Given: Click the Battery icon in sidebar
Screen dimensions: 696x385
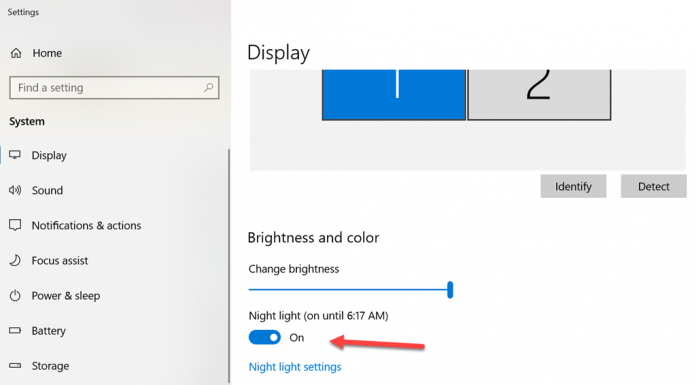Looking at the screenshot, I should click(x=15, y=330).
